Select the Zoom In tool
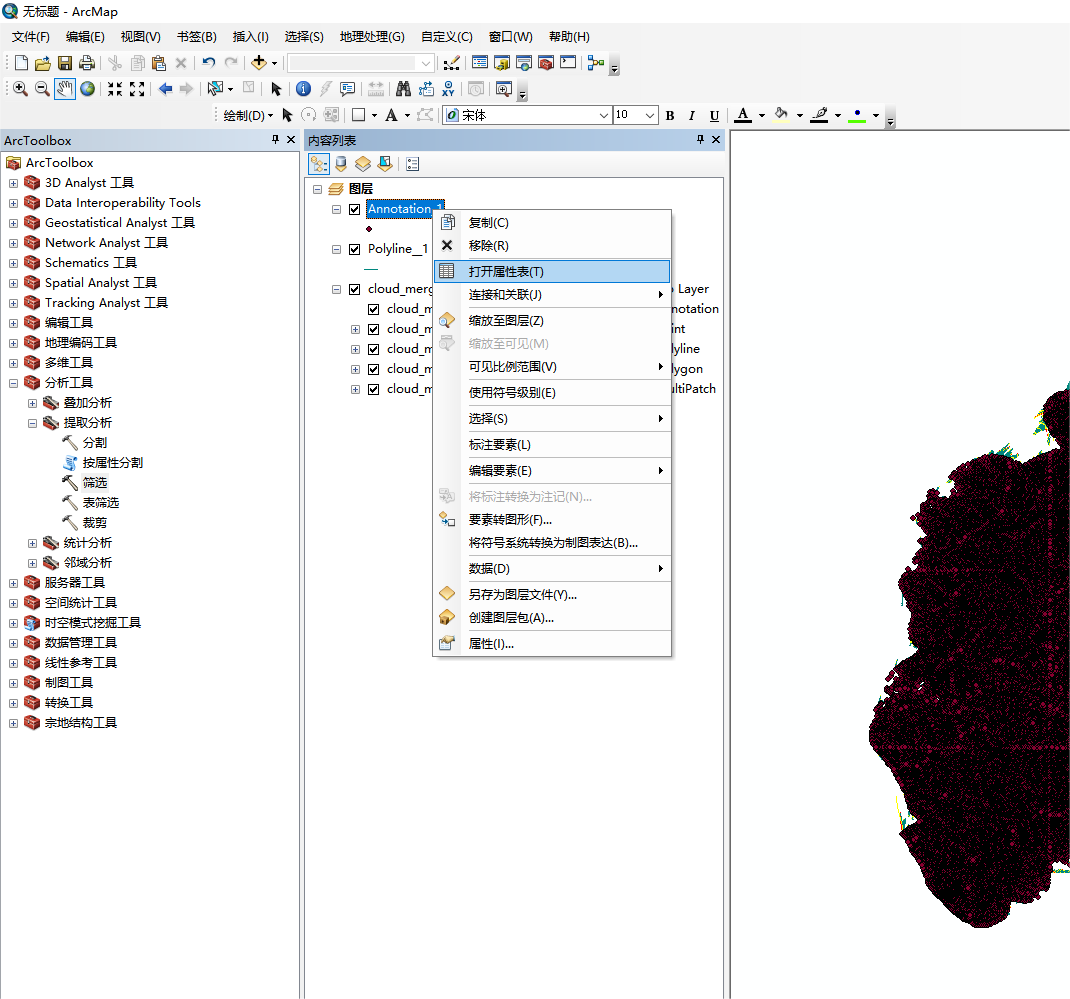Viewport: 1070px width, 999px height. pos(20,89)
